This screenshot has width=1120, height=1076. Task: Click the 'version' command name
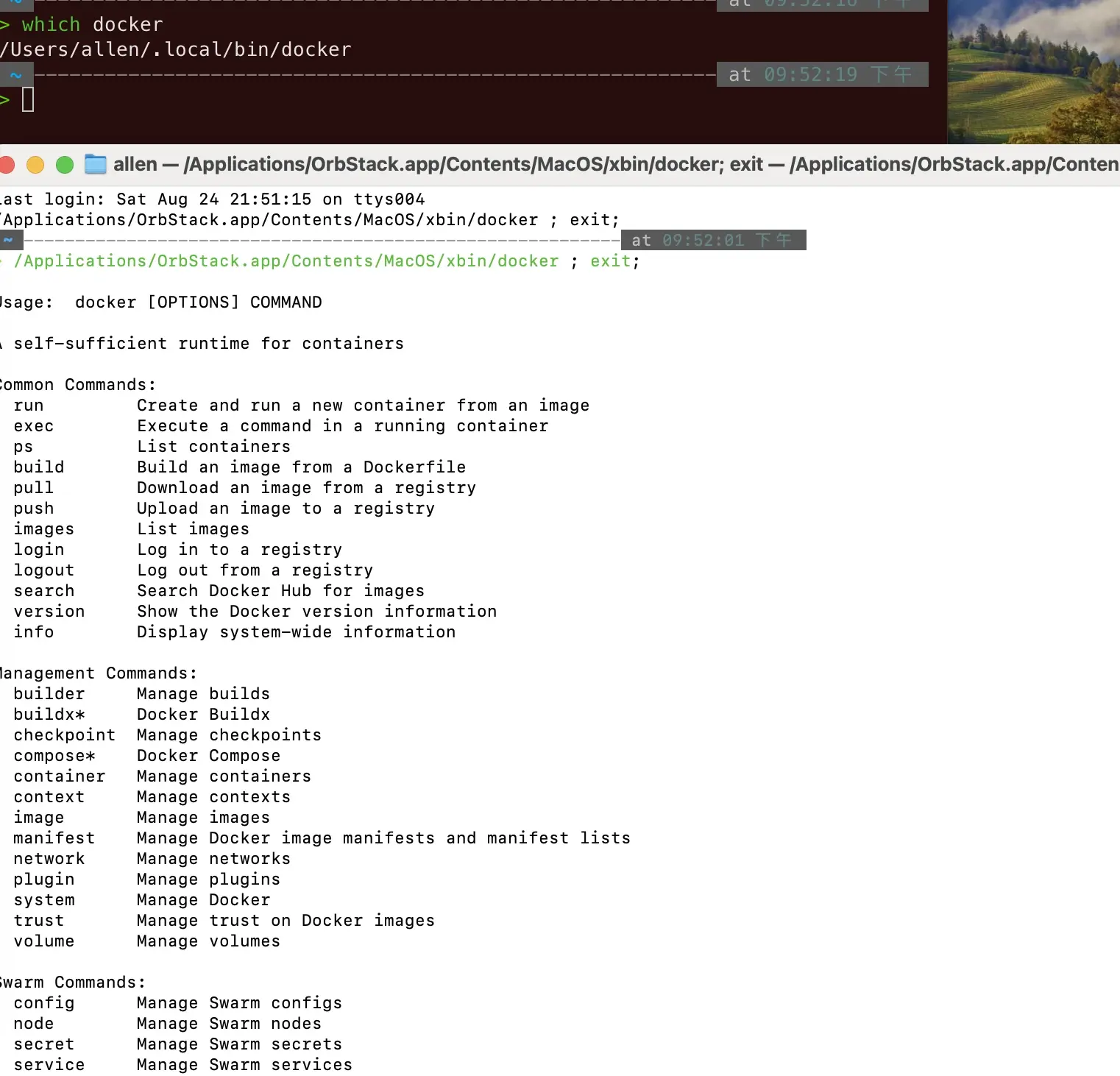pos(49,612)
